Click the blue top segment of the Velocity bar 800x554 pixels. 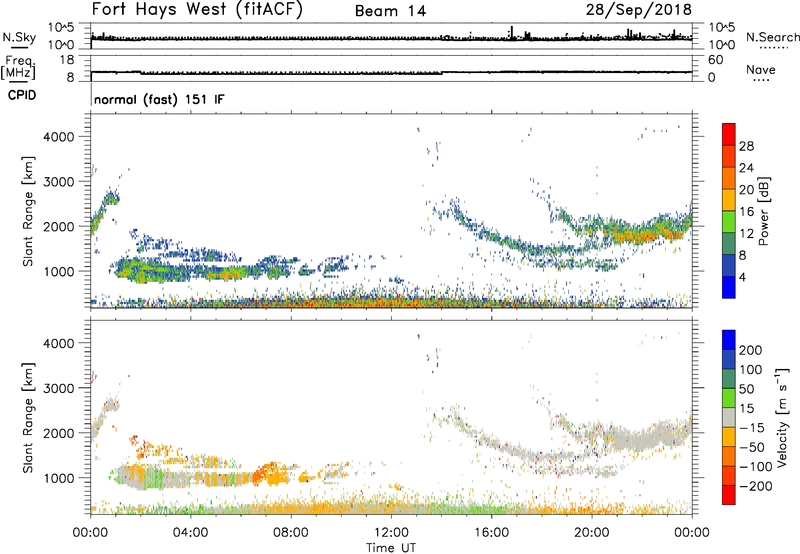point(729,340)
